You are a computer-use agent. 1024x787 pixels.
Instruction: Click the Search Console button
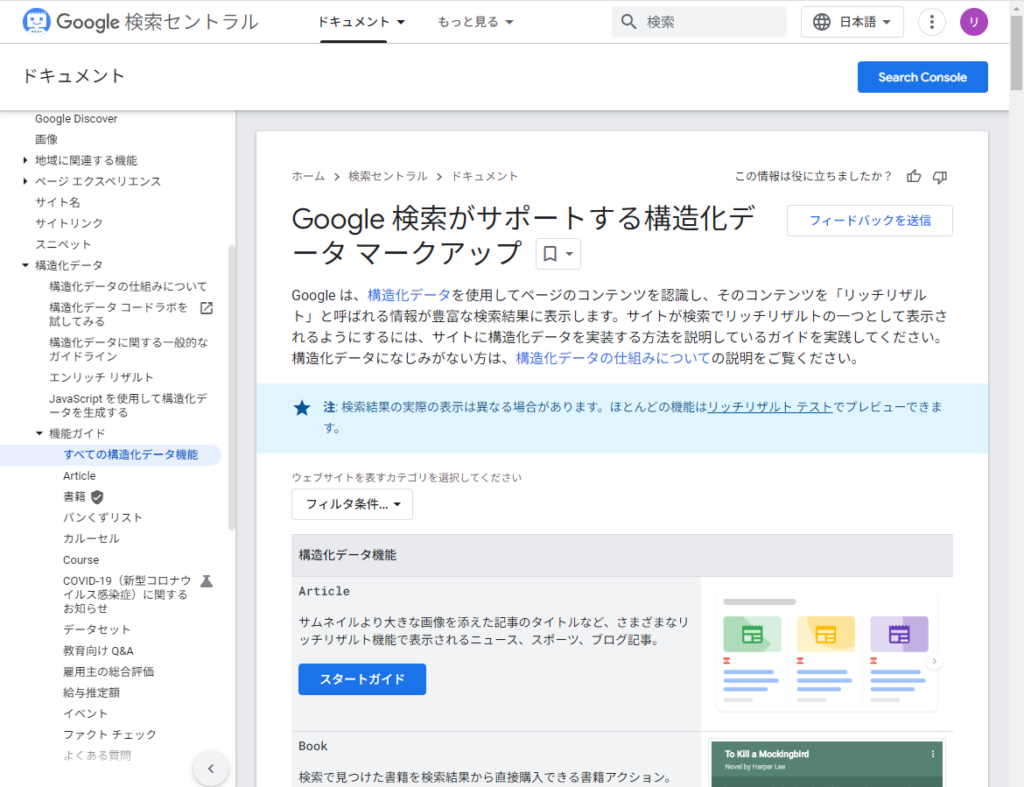coord(921,77)
